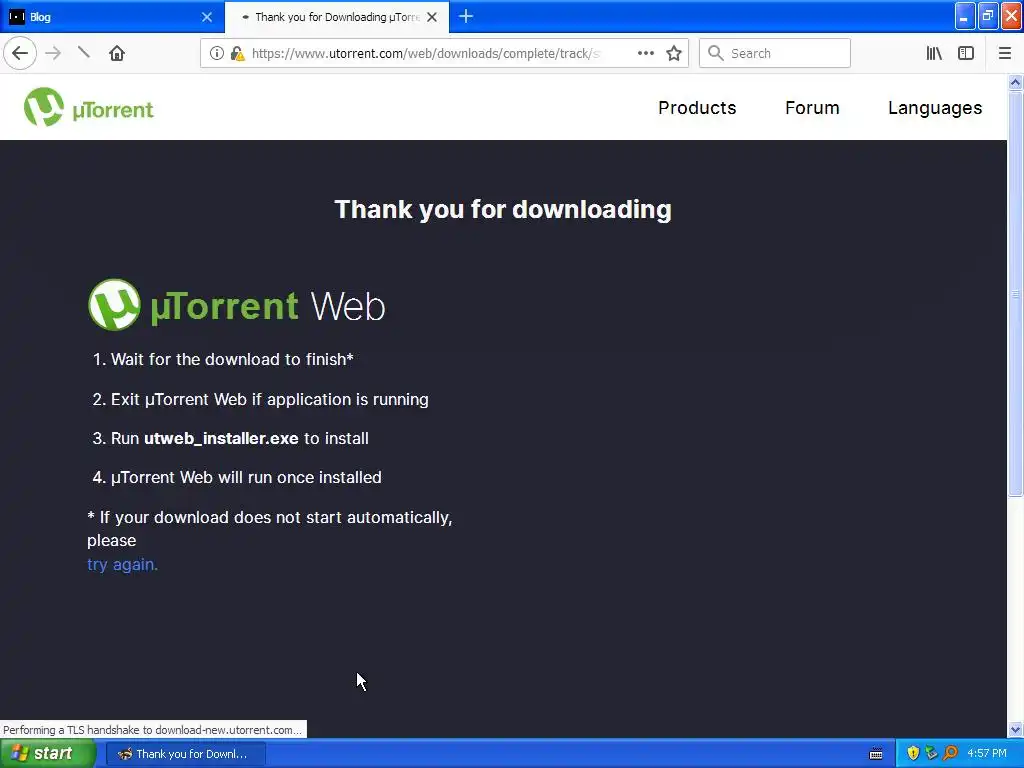This screenshot has height=768, width=1024.
Task: Bookmark this page with the star
Action: [674, 53]
